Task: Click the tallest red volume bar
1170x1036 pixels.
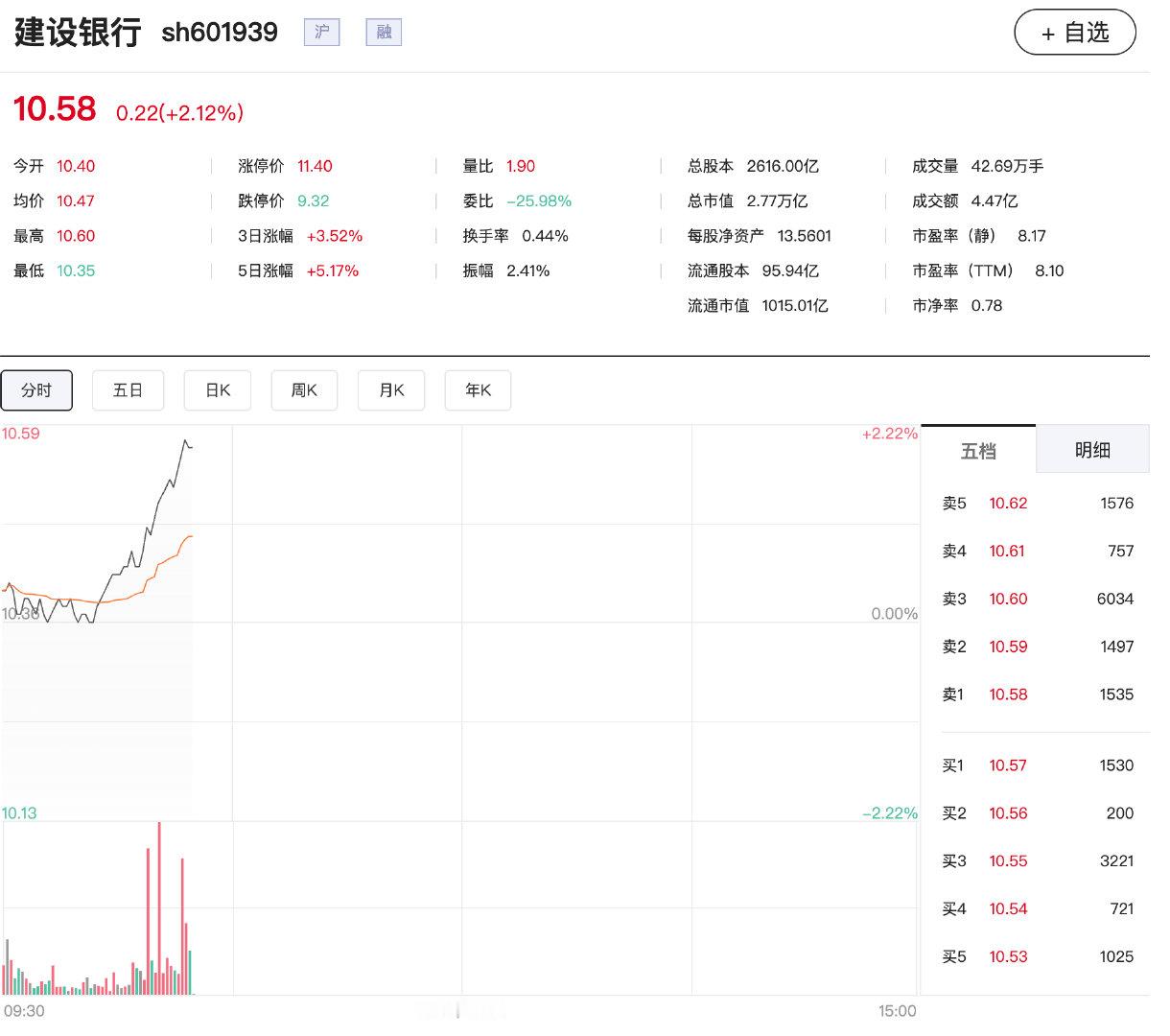Action: (x=159, y=908)
